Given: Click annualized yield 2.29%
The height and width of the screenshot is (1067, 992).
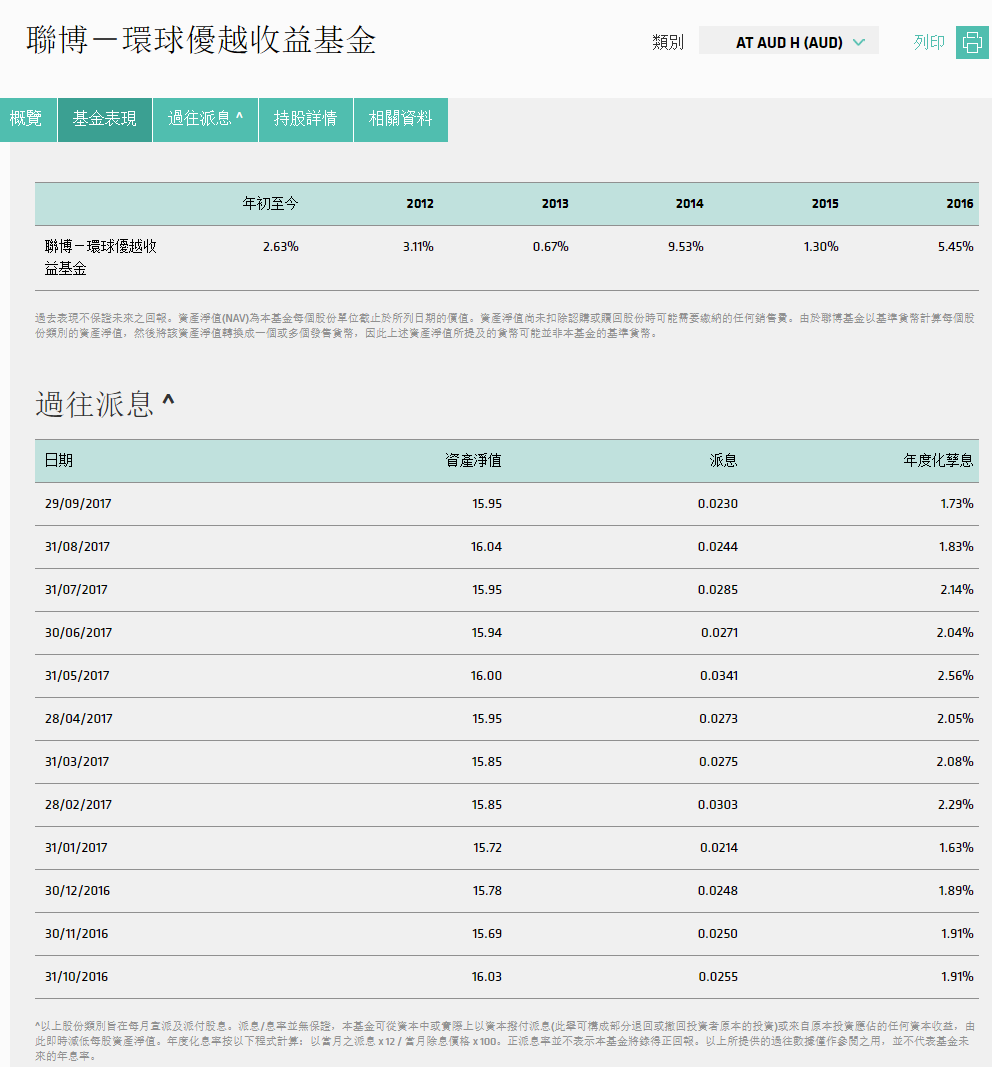Looking at the screenshot, I should (955, 804).
